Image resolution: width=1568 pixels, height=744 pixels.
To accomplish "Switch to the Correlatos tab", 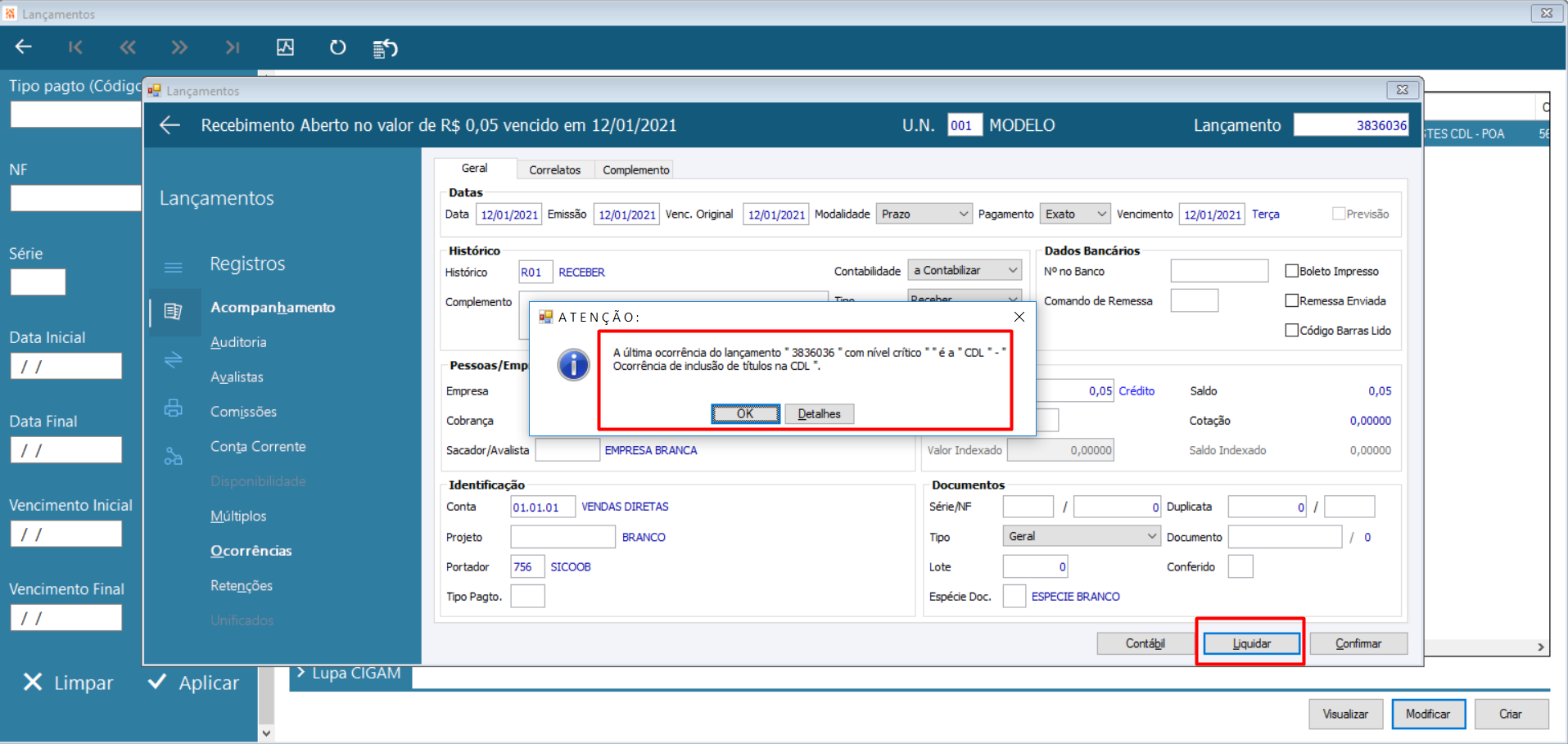I will coord(555,169).
